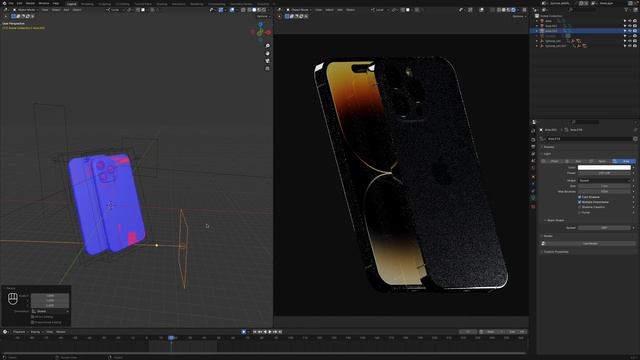Select Area.002 row in the outliner

click(x=584, y=31)
